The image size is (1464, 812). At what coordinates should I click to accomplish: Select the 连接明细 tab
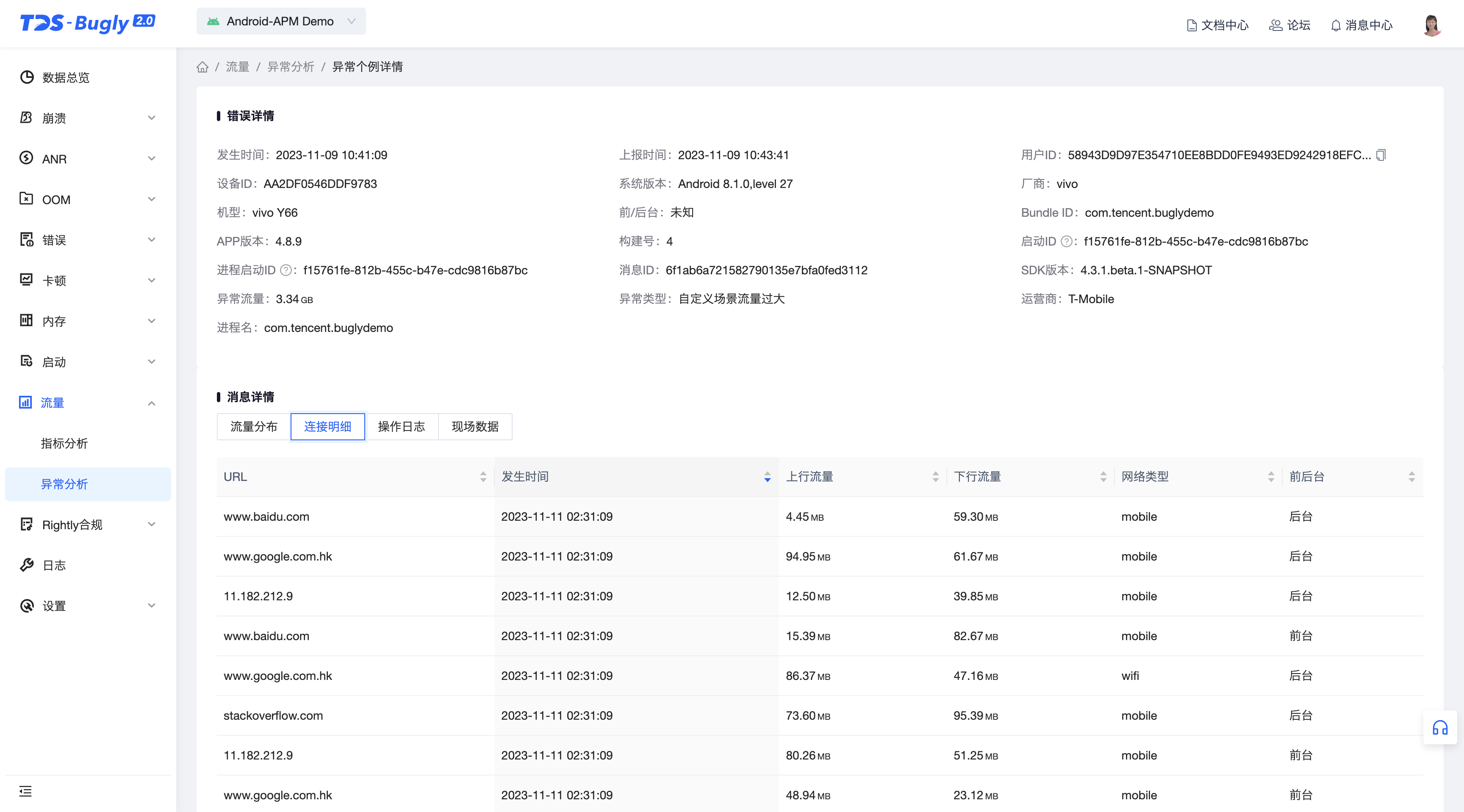tap(327, 426)
